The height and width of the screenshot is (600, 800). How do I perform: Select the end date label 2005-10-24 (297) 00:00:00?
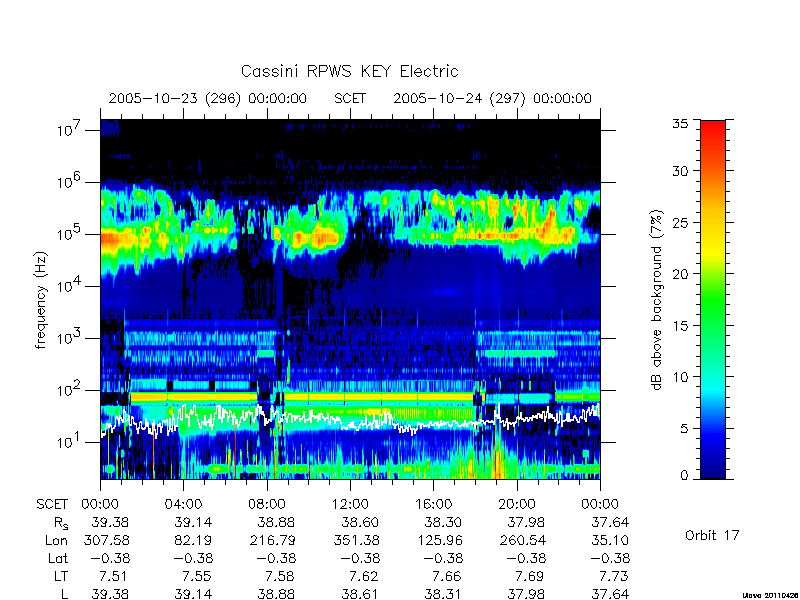(492, 98)
